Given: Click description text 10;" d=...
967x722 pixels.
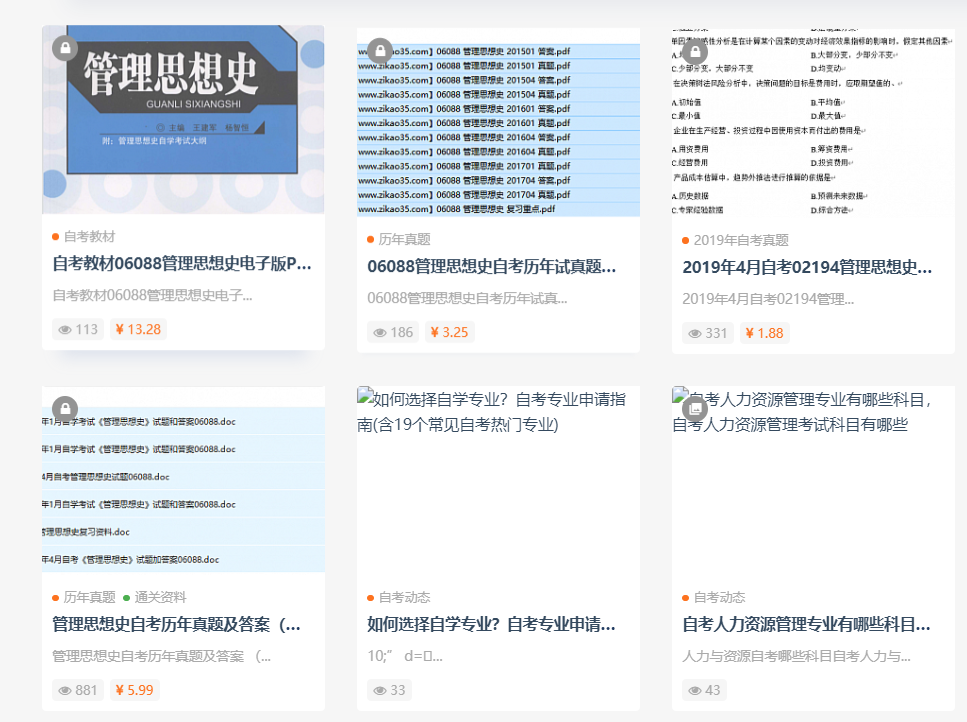Looking at the screenshot, I should coord(405,656).
